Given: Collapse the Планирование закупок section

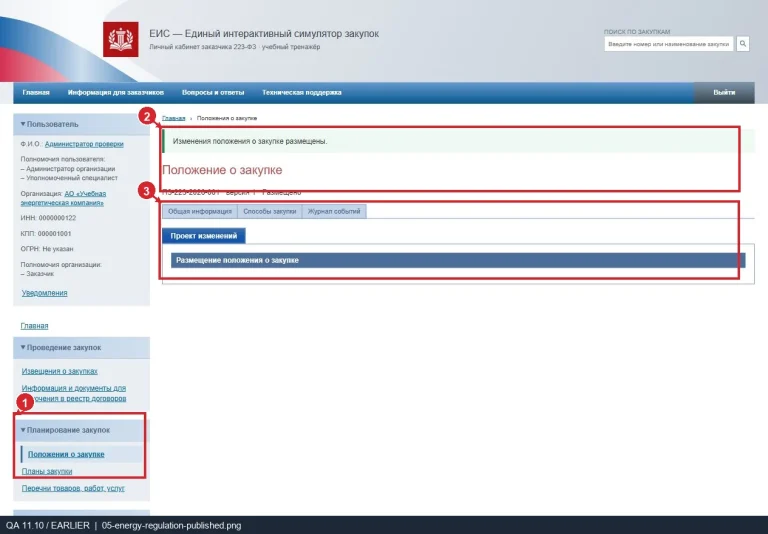Looking at the screenshot, I should [x=81, y=430].
